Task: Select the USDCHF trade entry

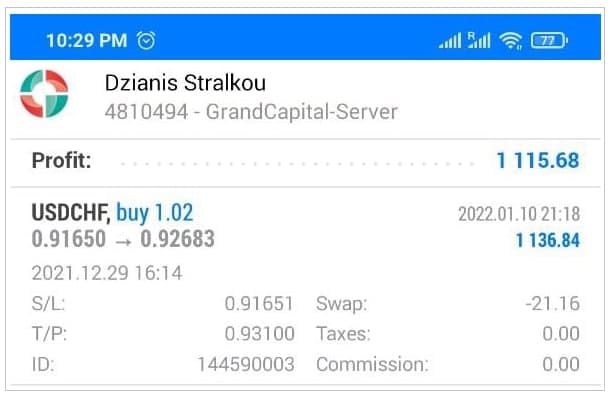Action: (x=305, y=286)
